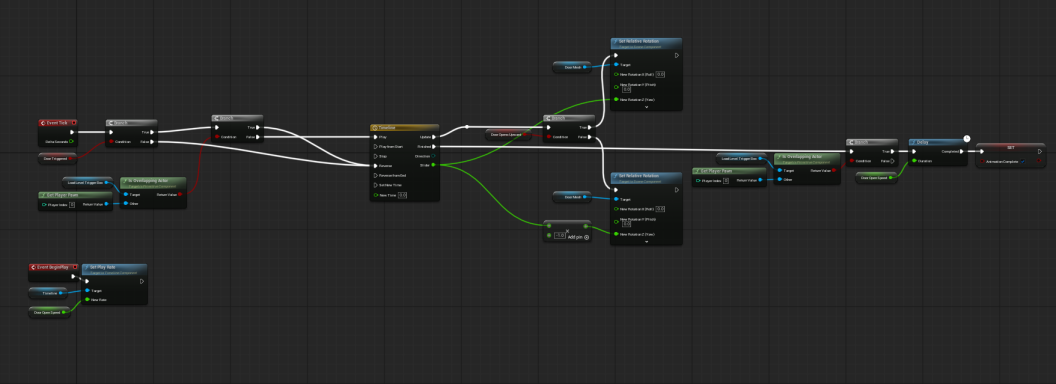Click Condition pin on Branch beside Door Opens Upward
Image resolution: width=1056 pixels, height=384 pixels.
tap(548, 137)
